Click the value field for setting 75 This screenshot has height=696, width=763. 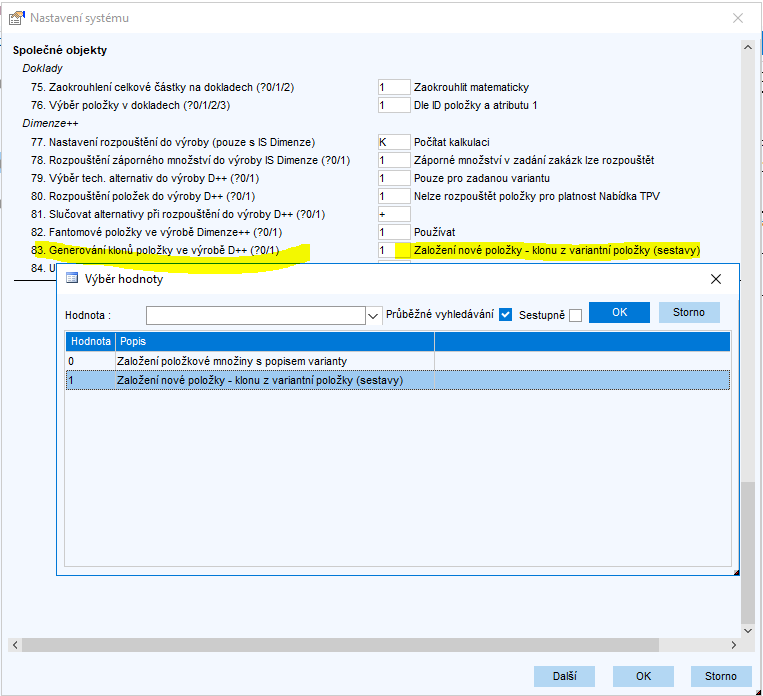point(394,88)
